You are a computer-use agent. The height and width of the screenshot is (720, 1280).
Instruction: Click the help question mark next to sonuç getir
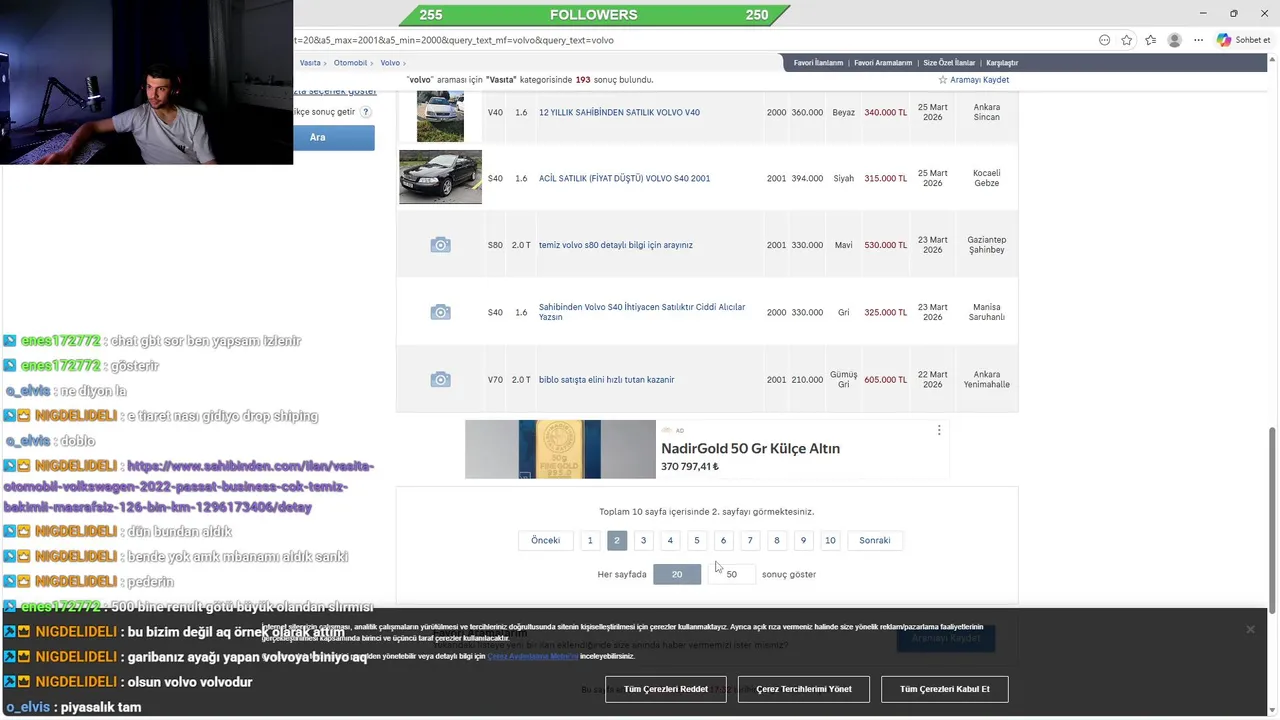[366, 112]
